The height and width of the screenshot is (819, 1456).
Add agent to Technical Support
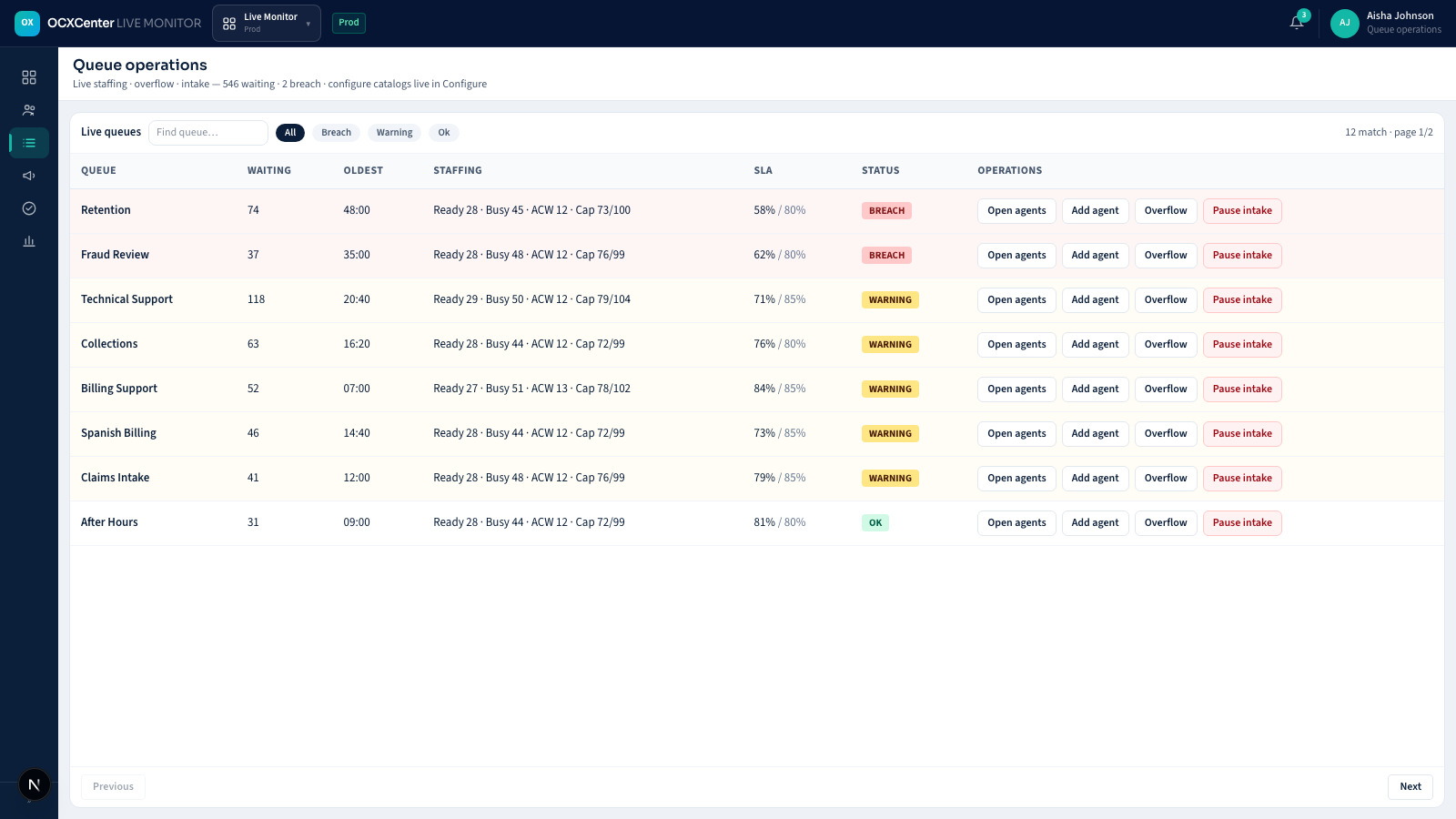1095,300
